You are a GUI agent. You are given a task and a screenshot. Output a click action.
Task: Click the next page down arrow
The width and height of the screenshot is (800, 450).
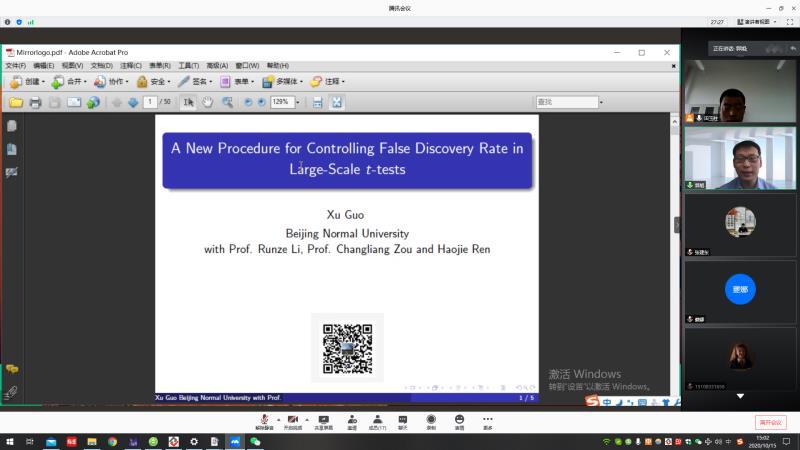click(133, 102)
